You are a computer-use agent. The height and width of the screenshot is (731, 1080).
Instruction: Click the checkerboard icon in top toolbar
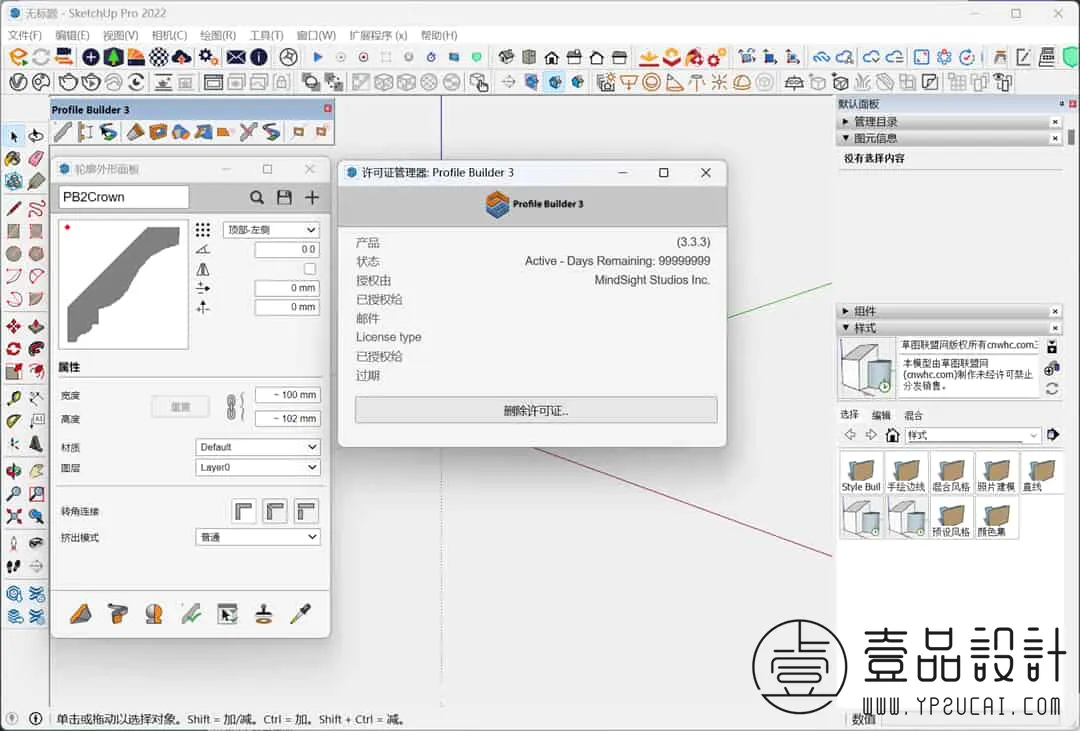click(158, 57)
